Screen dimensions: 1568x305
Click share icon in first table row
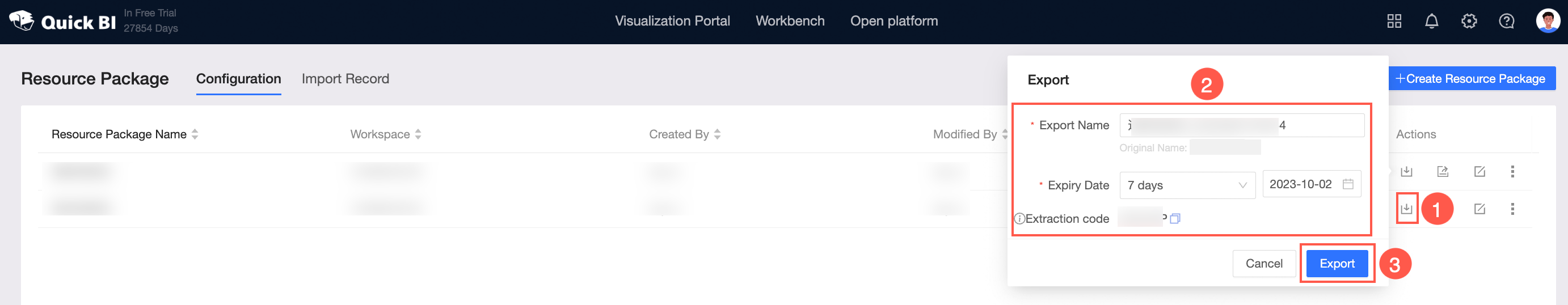[1443, 172]
